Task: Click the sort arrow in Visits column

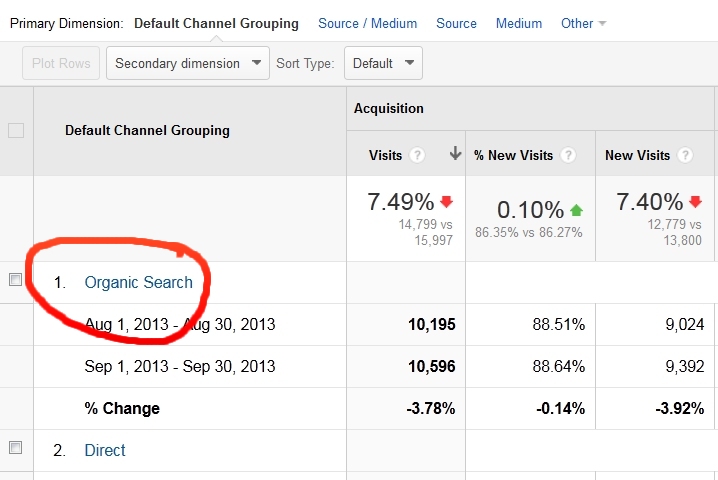Action: pyautogui.click(x=455, y=153)
